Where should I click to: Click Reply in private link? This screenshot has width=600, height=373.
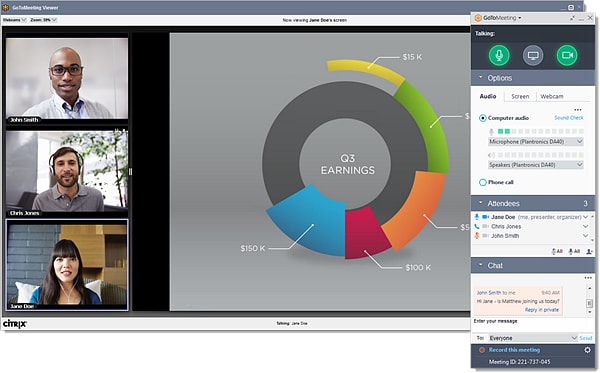pyautogui.click(x=541, y=309)
